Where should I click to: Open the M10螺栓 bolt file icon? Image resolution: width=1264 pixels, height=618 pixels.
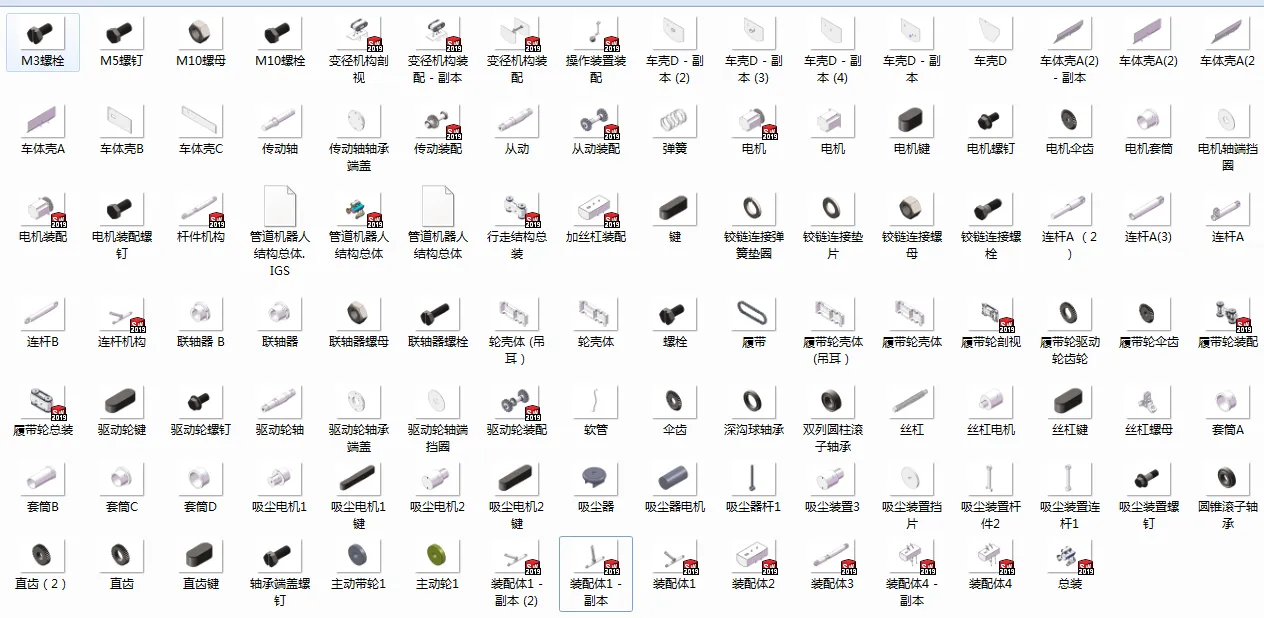click(x=280, y=34)
